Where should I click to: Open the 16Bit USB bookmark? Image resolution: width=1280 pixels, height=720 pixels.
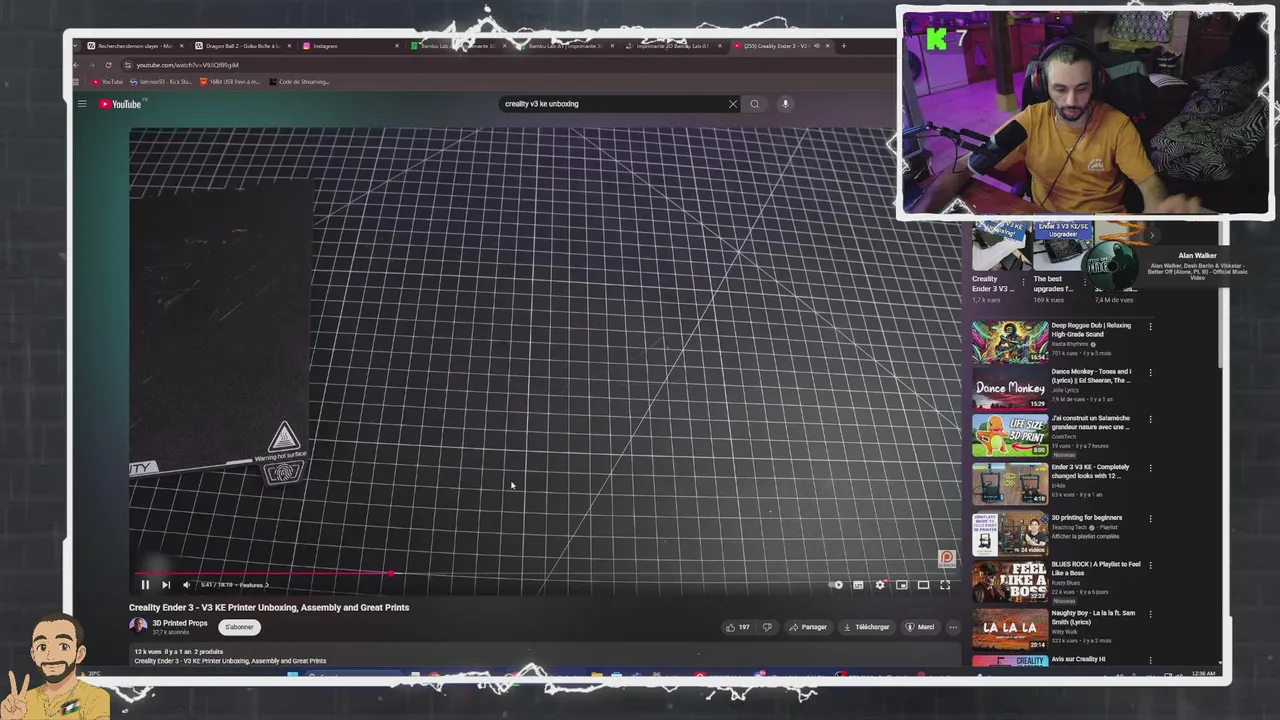click(x=230, y=82)
